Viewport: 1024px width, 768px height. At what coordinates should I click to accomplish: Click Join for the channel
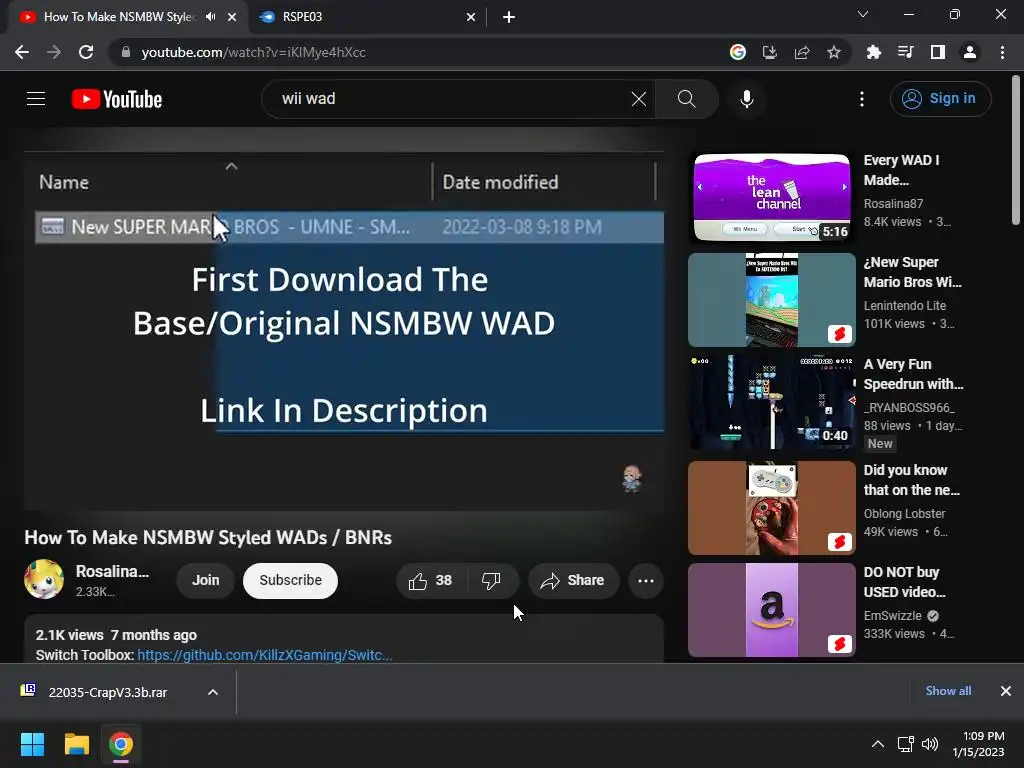(x=206, y=581)
